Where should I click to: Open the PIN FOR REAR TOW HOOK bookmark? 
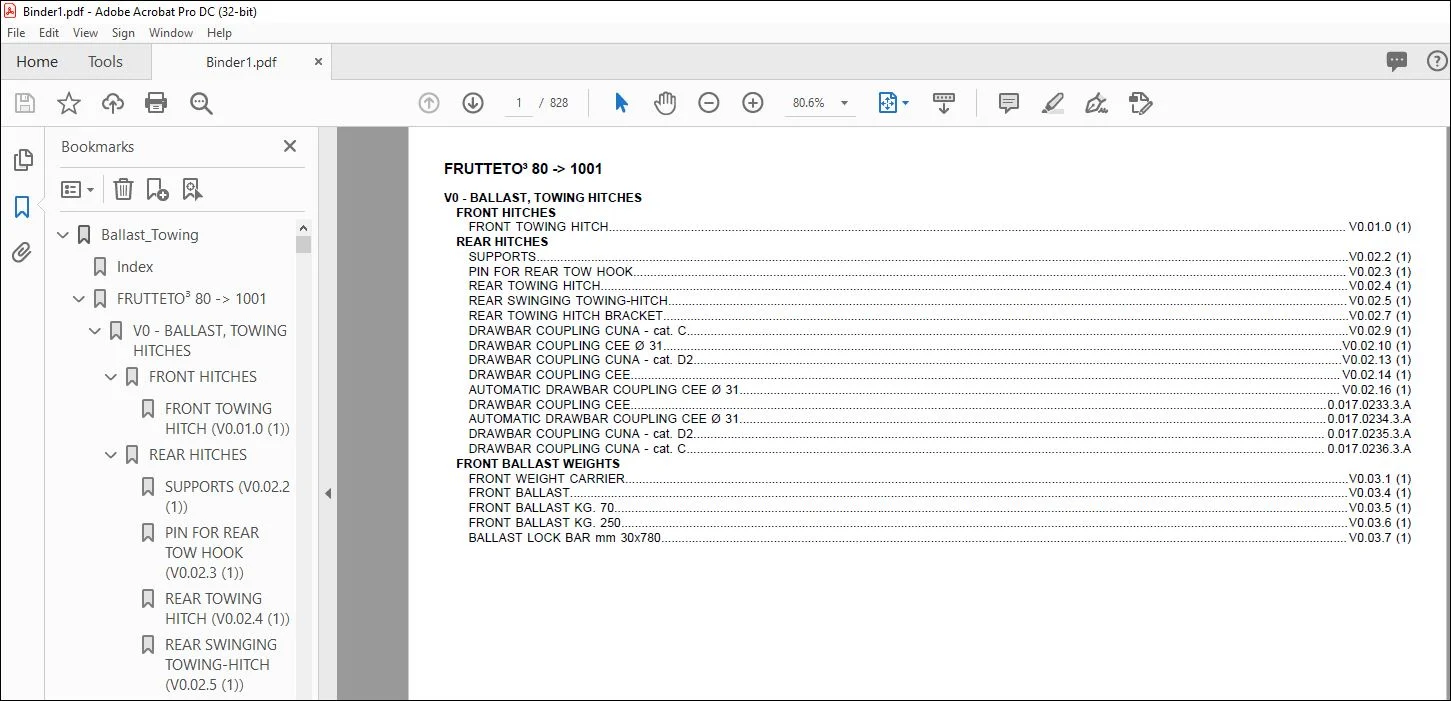pyautogui.click(x=212, y=553)
